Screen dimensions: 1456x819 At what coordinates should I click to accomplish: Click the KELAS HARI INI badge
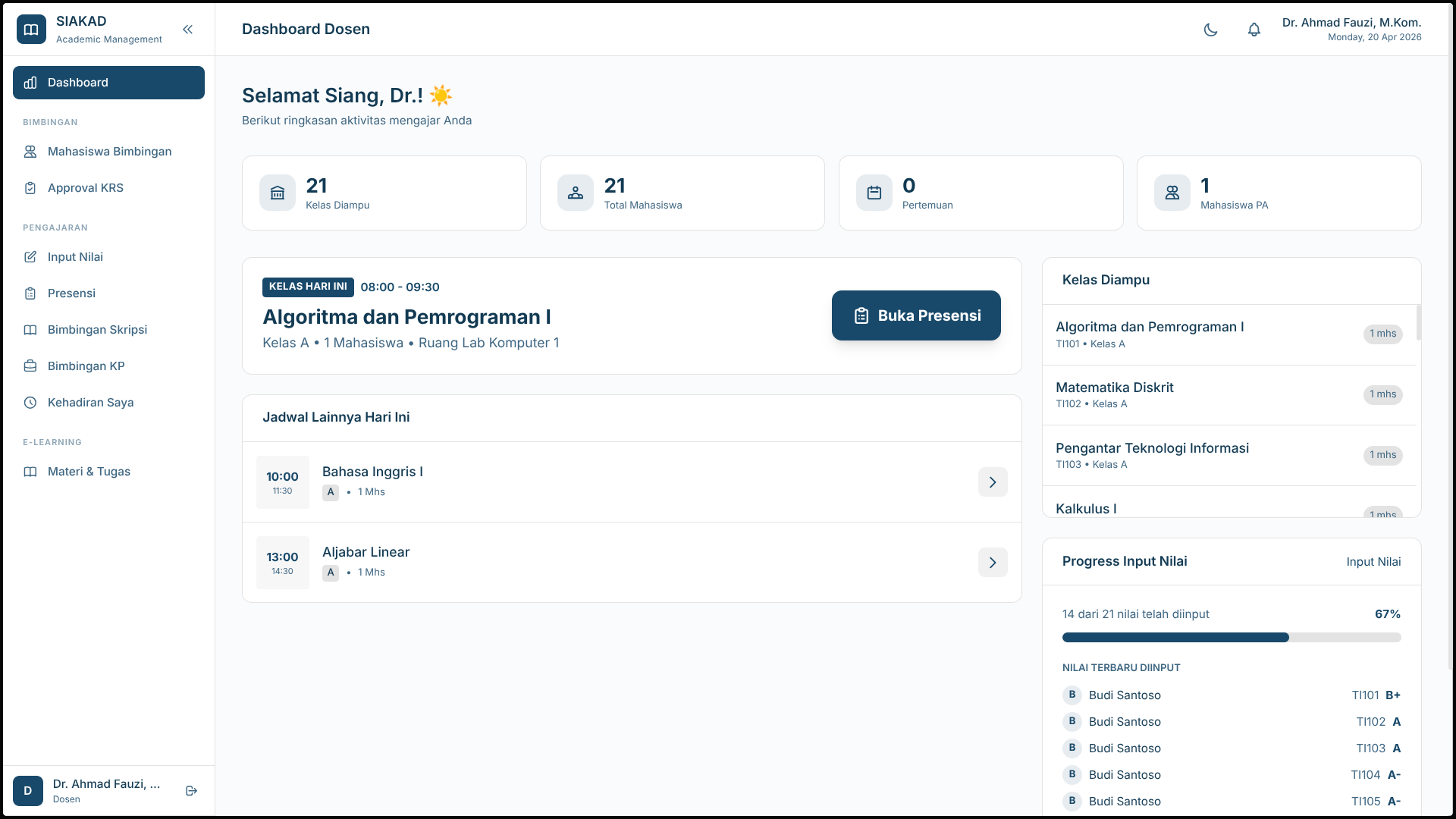click(308, 287)
